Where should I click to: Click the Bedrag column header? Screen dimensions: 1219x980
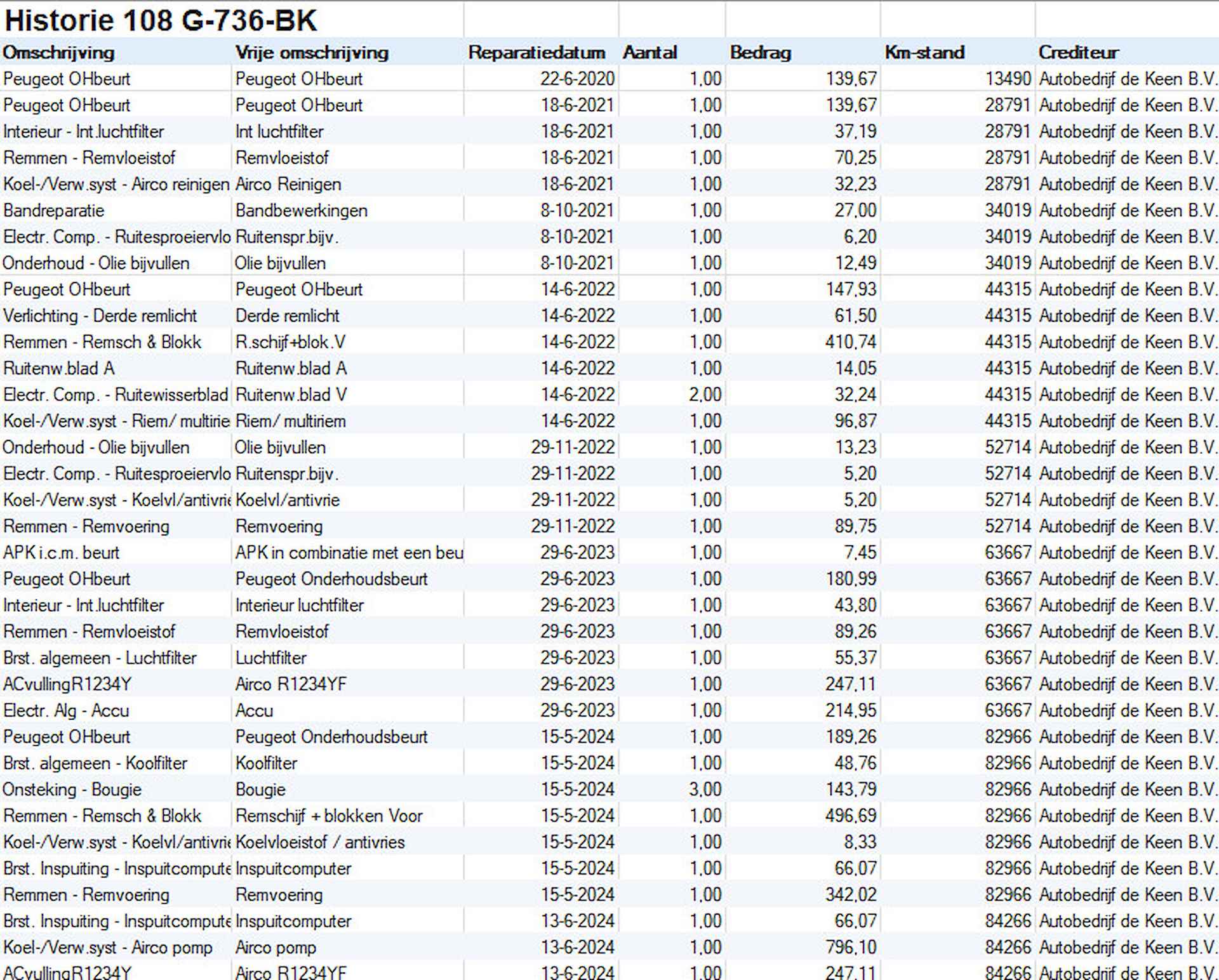[x=760, y=52]
